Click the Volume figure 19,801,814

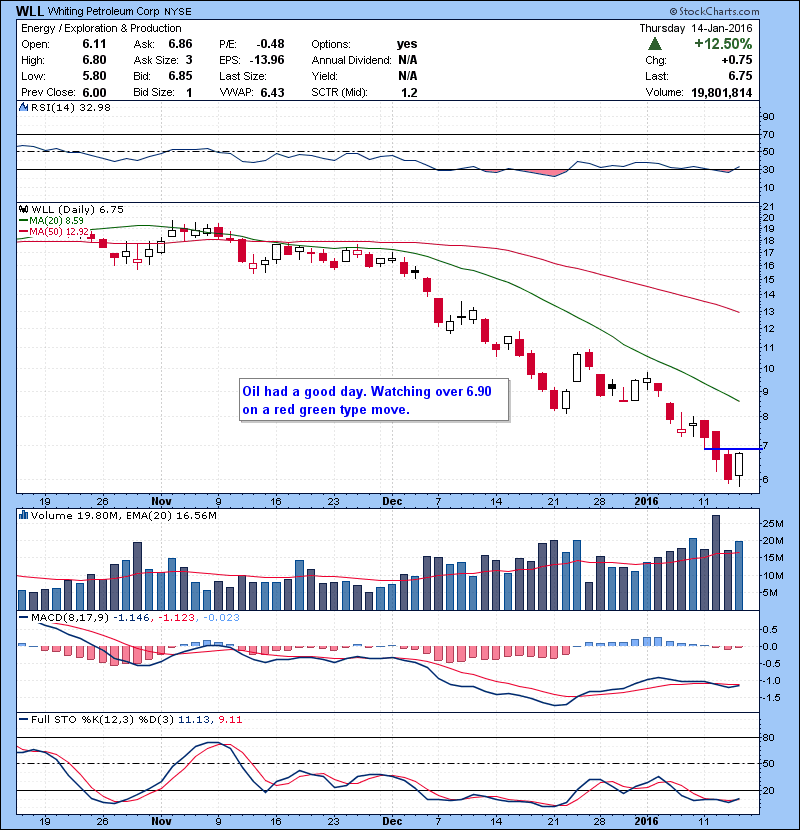click(721, 93)
